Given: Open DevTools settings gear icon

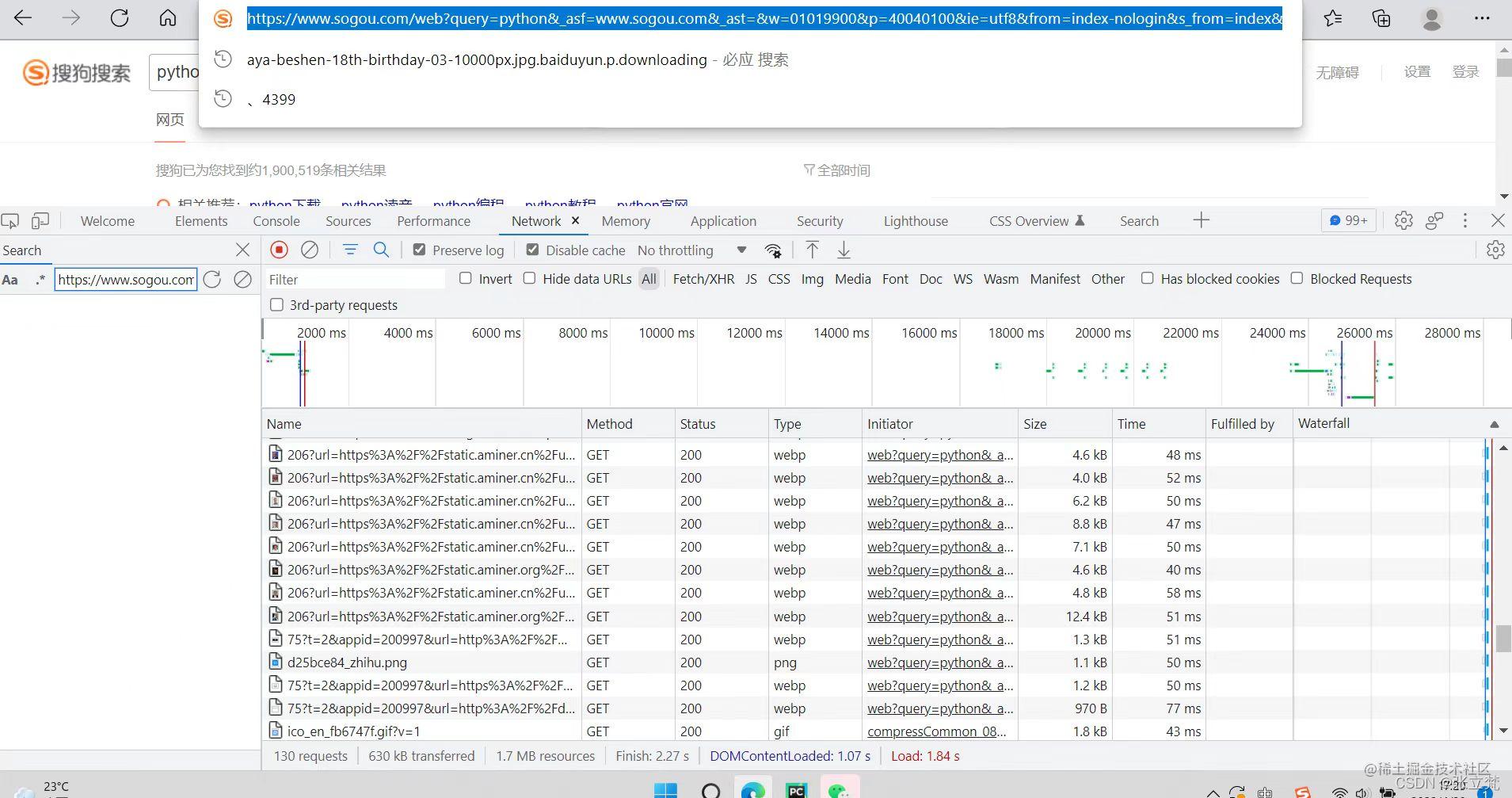Looking at the screenshot, I should pos(1403,220).
